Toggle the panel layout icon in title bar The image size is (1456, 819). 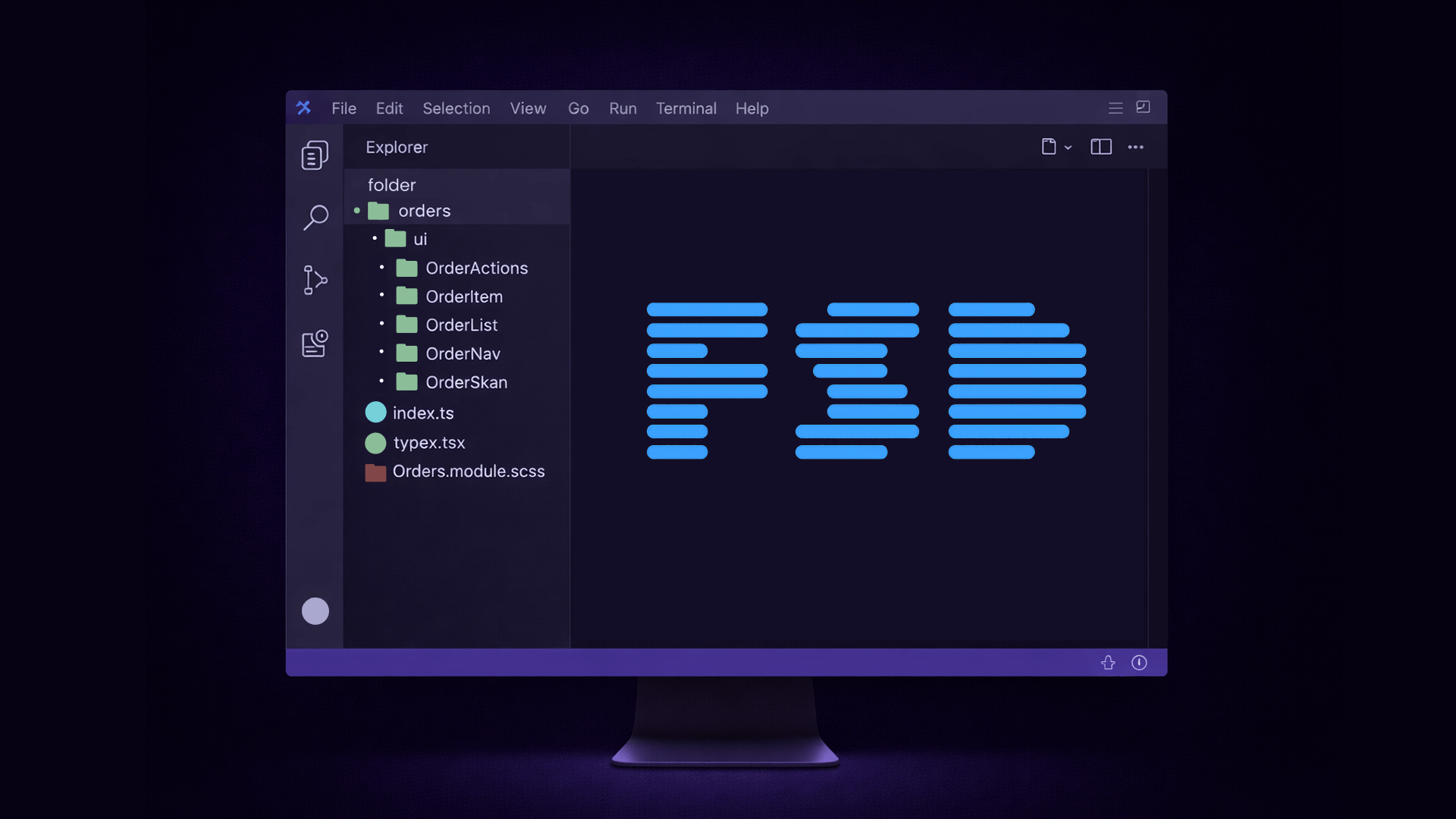[x=1144, y=108]
